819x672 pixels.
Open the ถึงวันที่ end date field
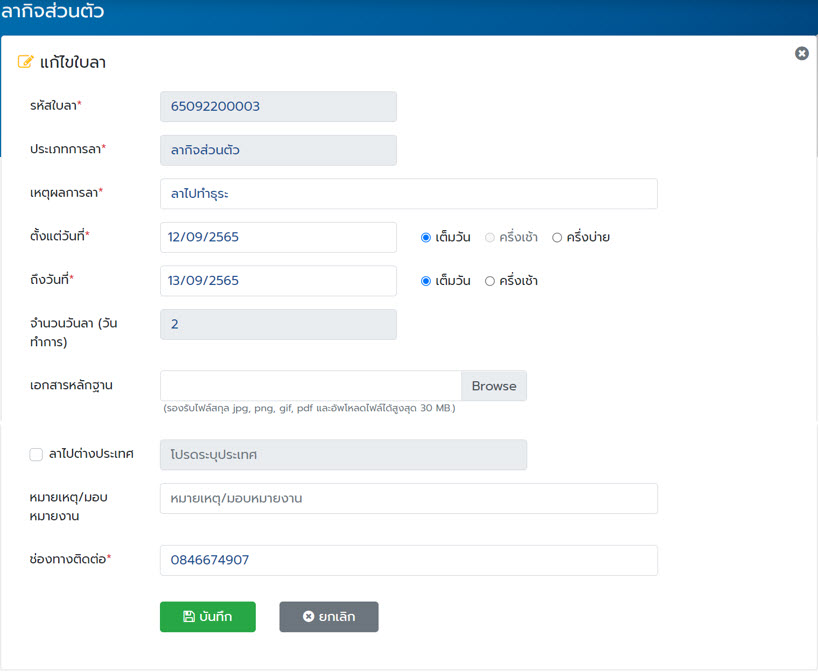278,281
